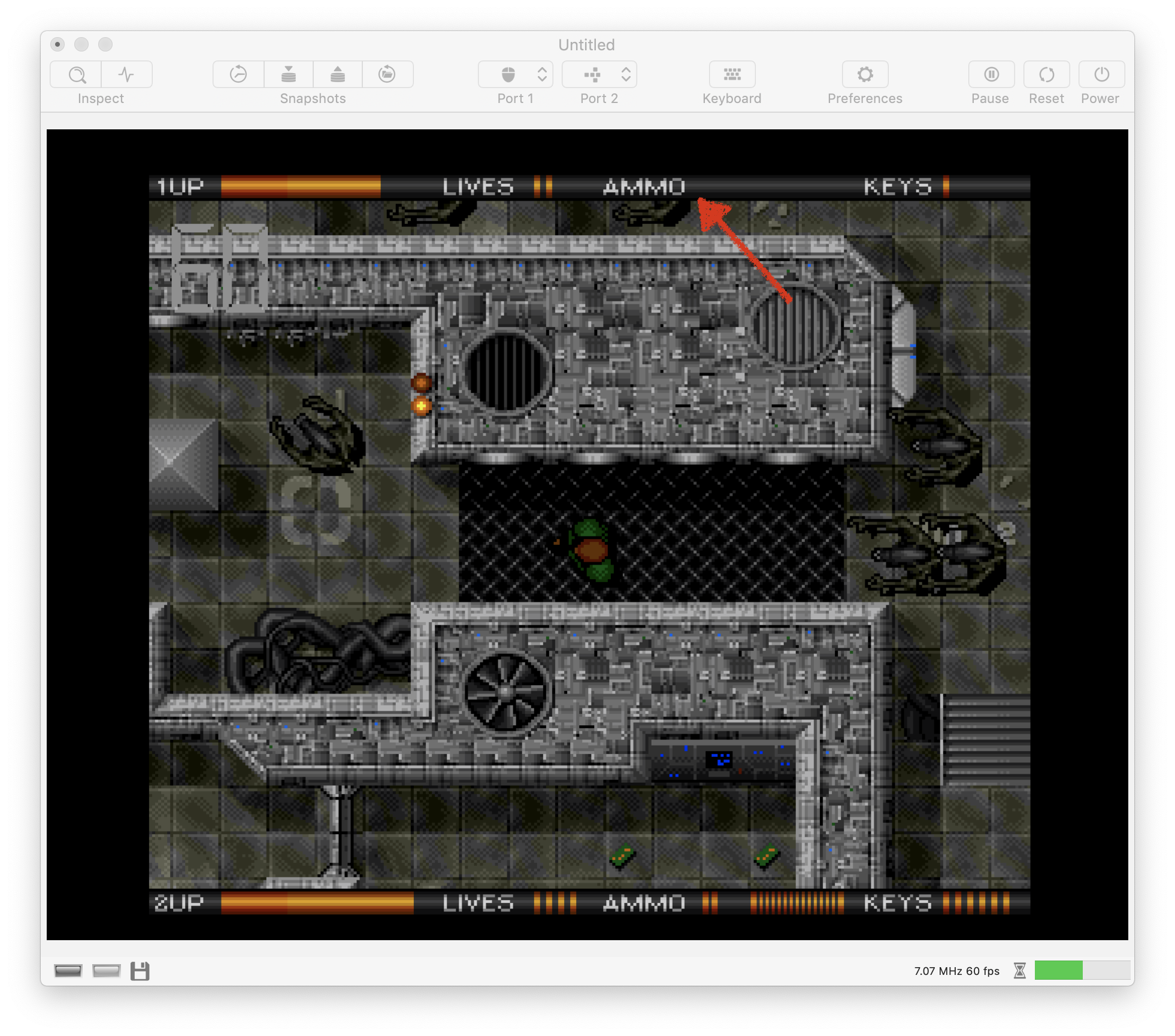
Task: Open the Port 1 device dropdown
Action: click(x=516, y=75)
